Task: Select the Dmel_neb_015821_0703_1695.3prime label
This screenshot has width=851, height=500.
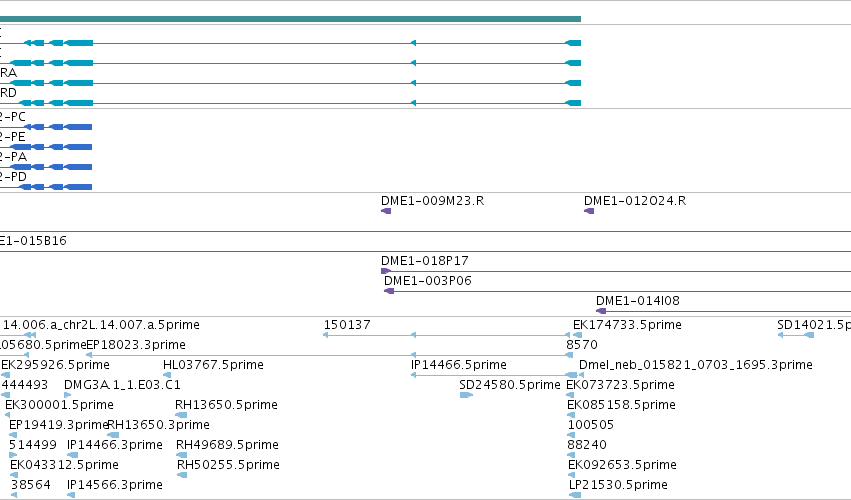Action: click(x=696, y=365)
